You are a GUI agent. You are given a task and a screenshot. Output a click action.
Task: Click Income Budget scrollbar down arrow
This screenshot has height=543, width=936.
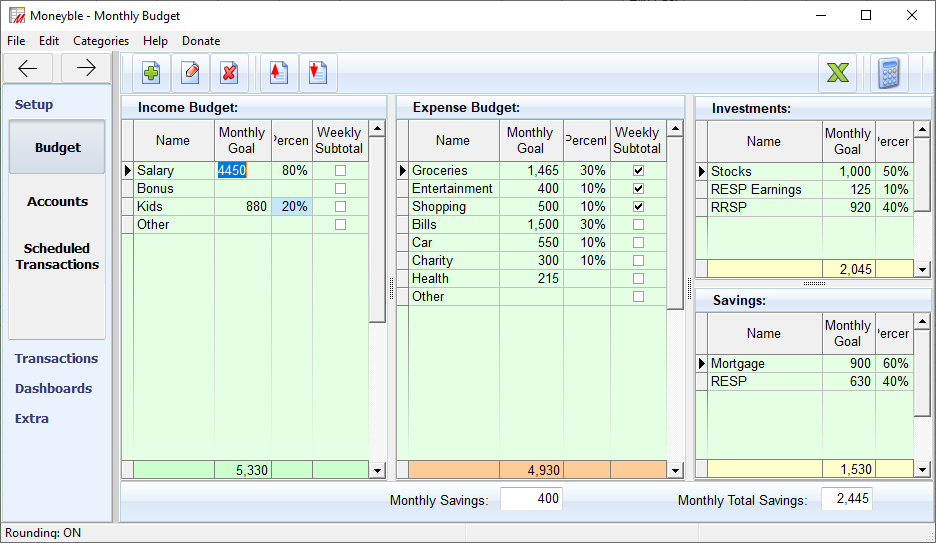(x=377, y=470)
